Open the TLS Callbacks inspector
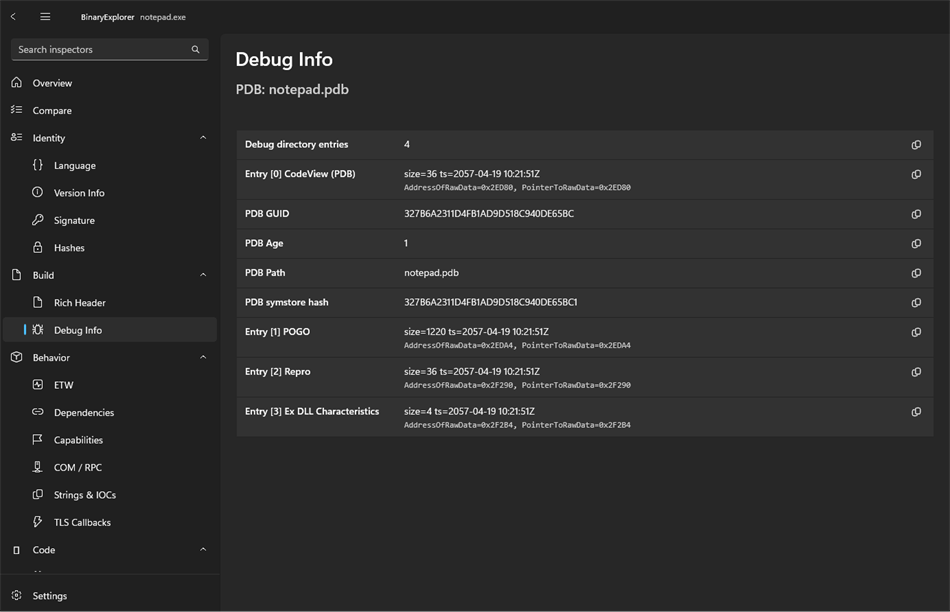Image resolution: width=950 pixels, height=612 pixels. 110,522
